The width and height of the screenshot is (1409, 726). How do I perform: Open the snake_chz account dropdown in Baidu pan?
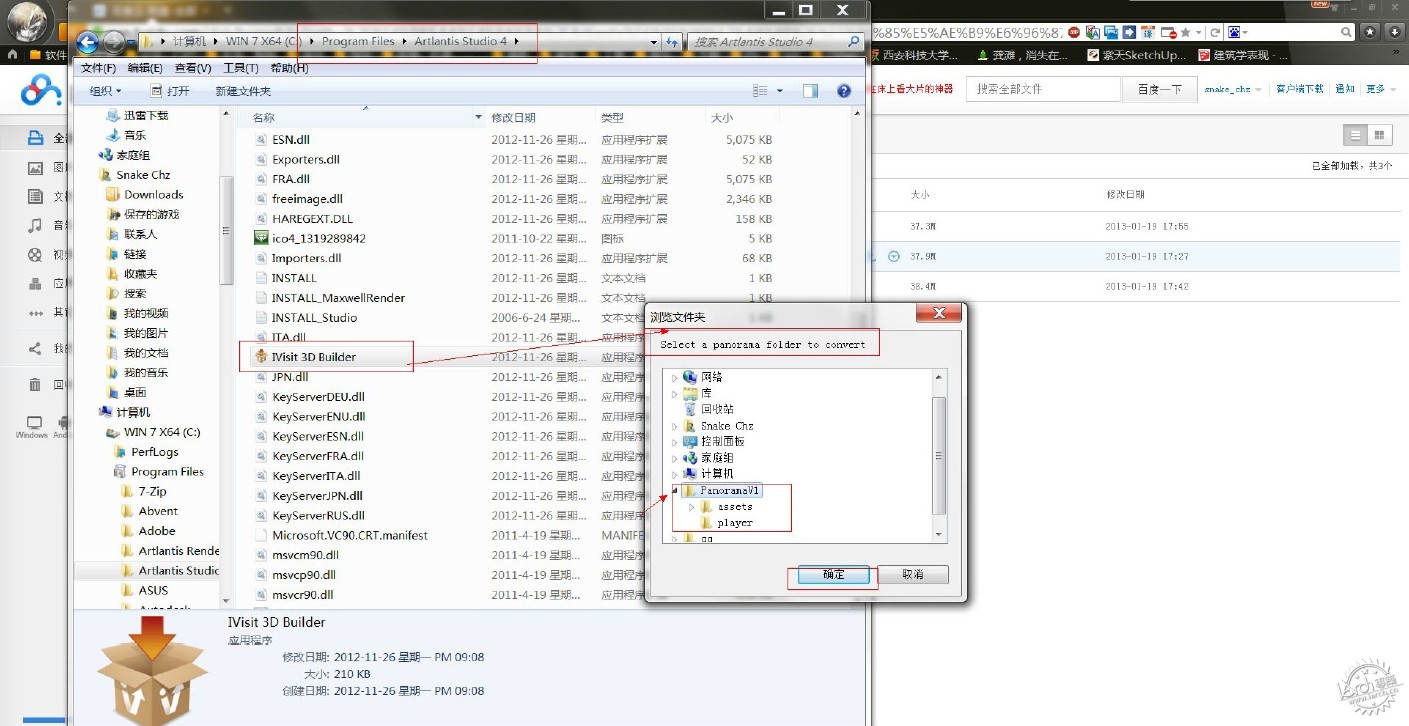tap(1232, 89)
